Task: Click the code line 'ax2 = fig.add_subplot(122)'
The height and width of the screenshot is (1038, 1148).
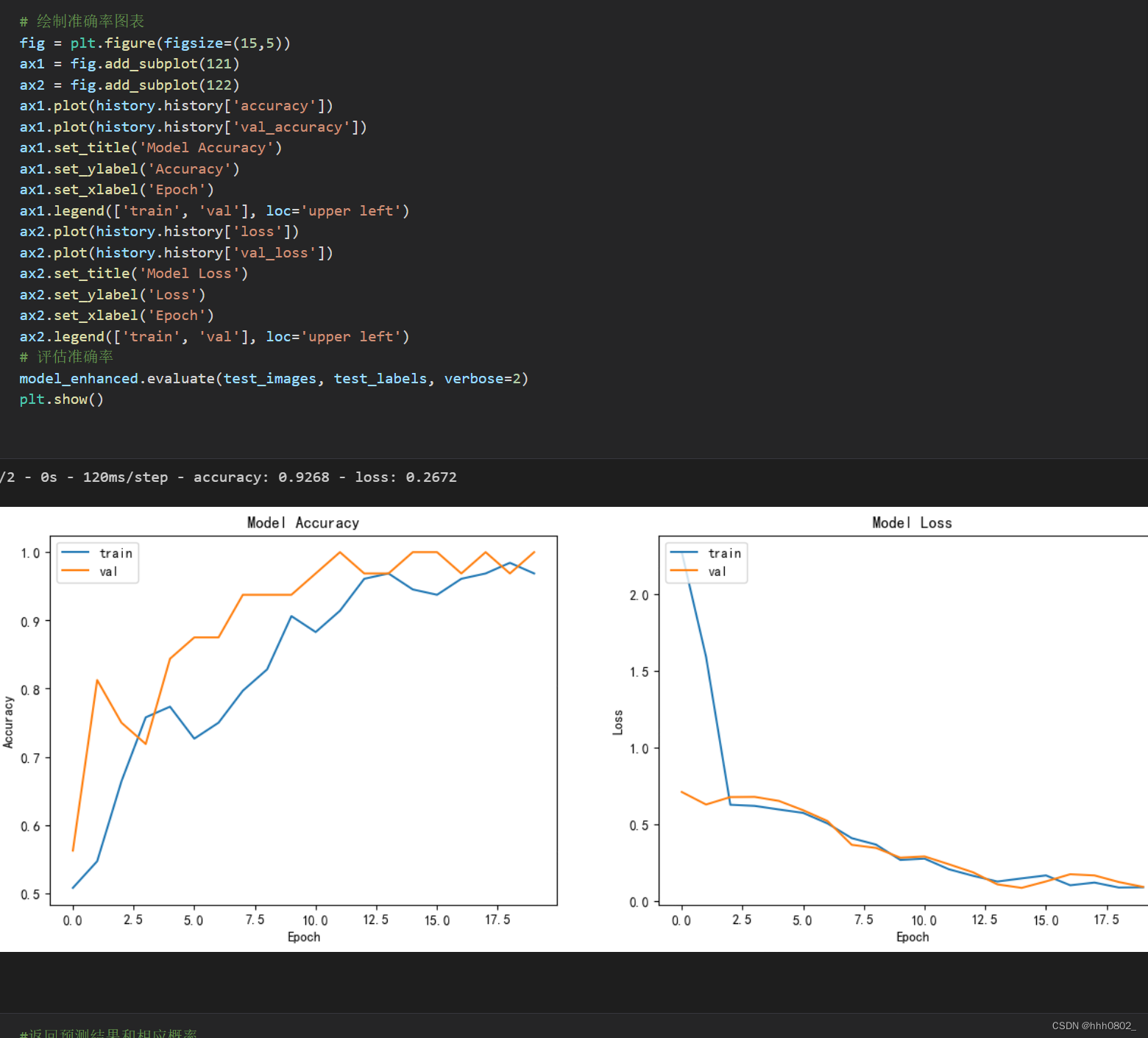Action: 130,85
